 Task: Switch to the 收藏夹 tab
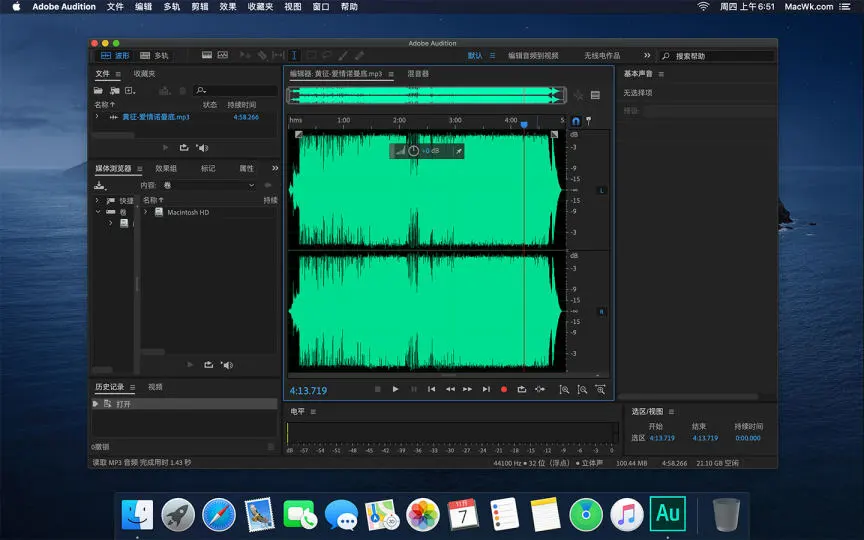click(144, 73)
